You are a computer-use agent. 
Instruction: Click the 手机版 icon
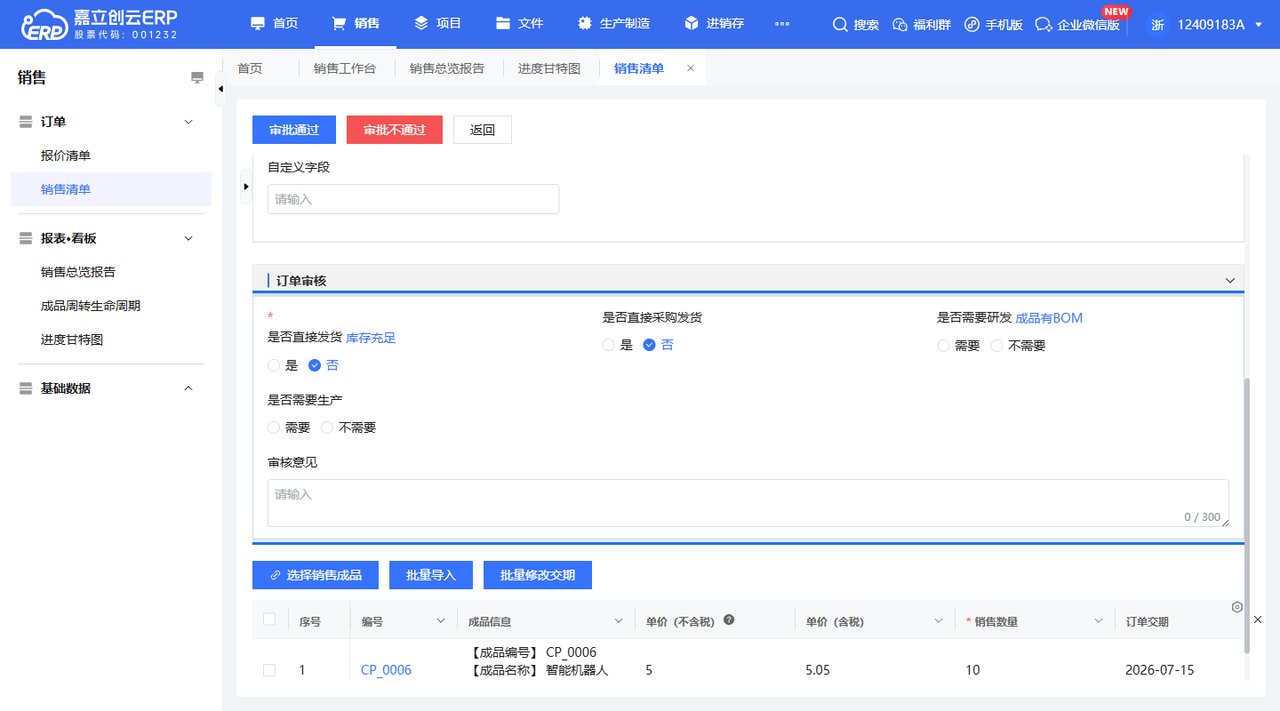coord(971,24)
